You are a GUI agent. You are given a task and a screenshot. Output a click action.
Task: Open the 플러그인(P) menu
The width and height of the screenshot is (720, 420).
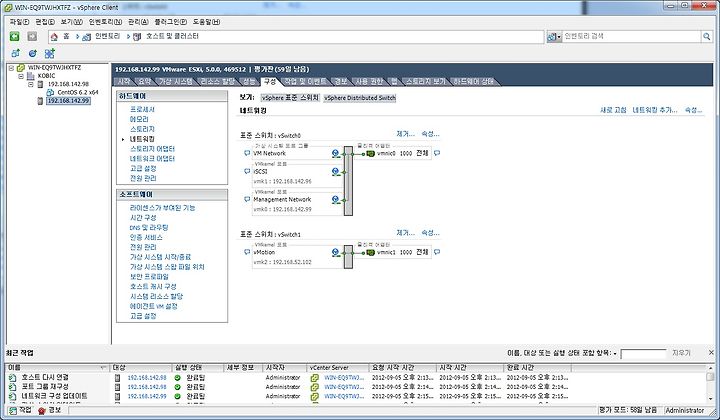tap(170, 22)
